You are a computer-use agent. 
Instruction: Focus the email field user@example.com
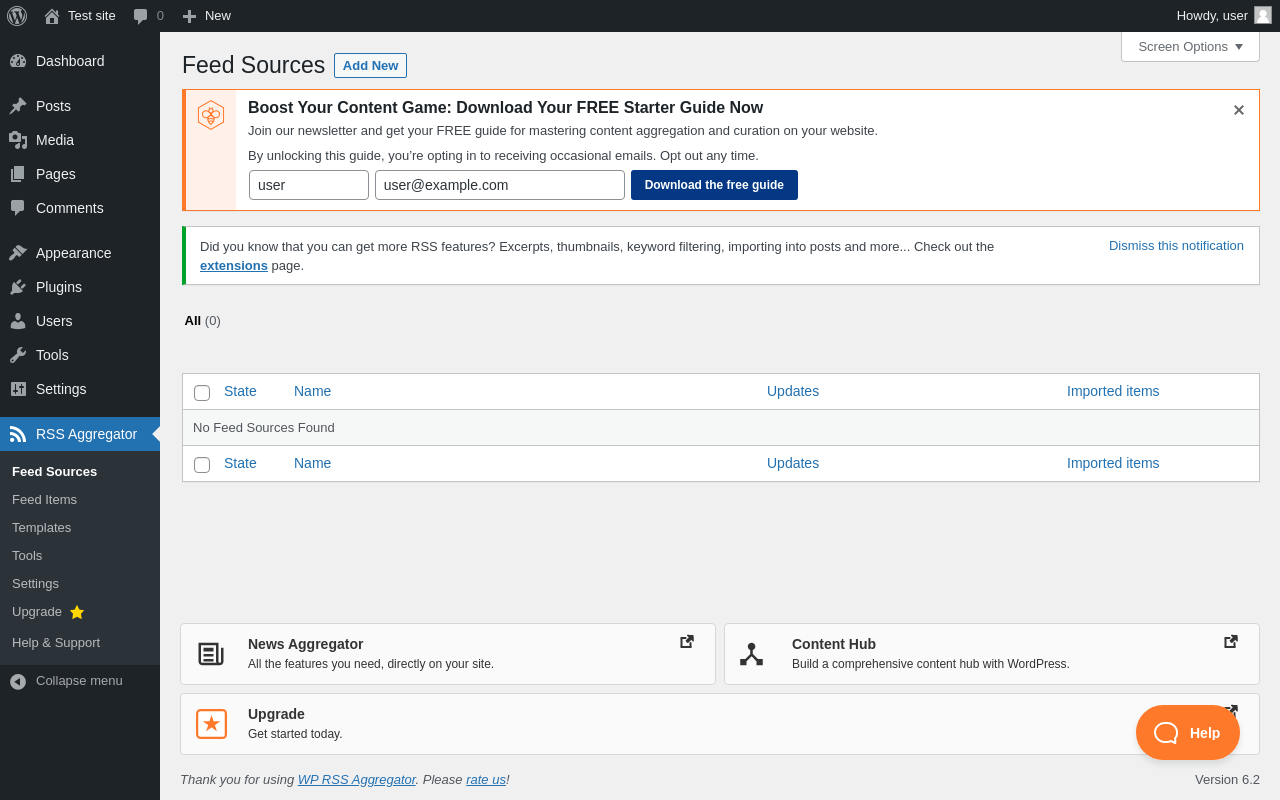(x=500, y=185)
